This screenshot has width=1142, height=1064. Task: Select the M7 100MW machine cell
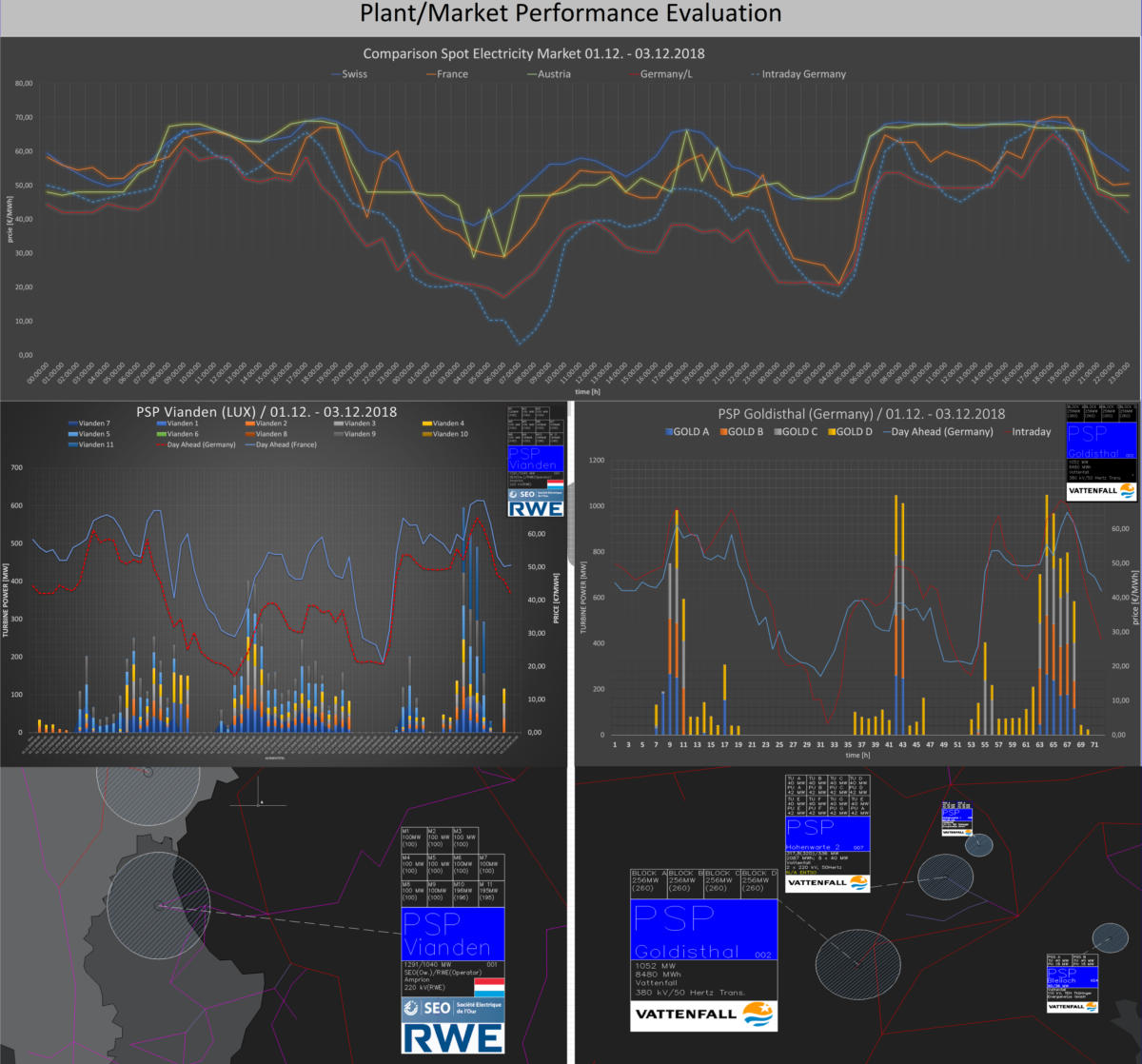tap(491, 865)
